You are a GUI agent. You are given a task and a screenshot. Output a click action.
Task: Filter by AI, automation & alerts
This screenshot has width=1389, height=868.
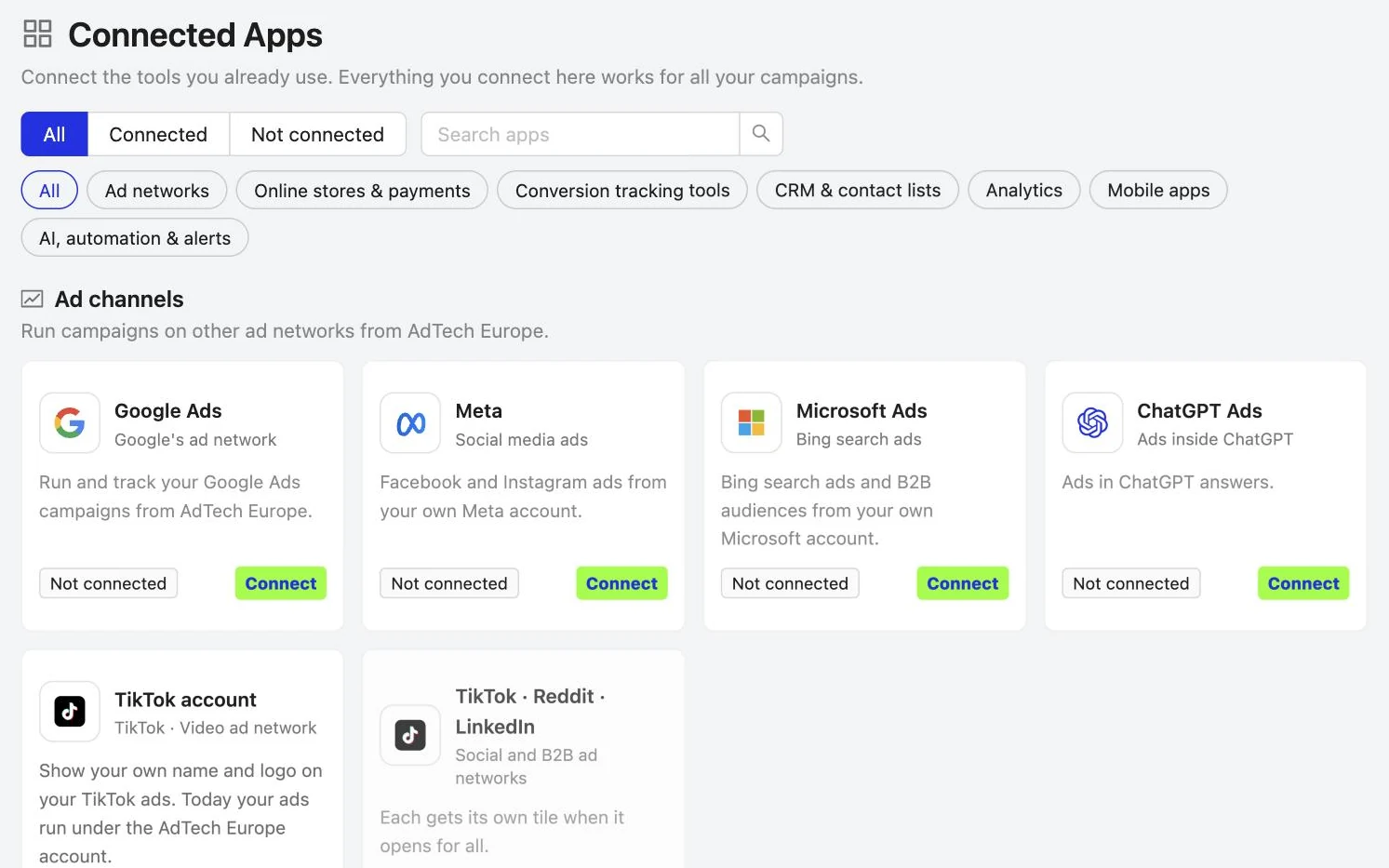tap(135, 238)
